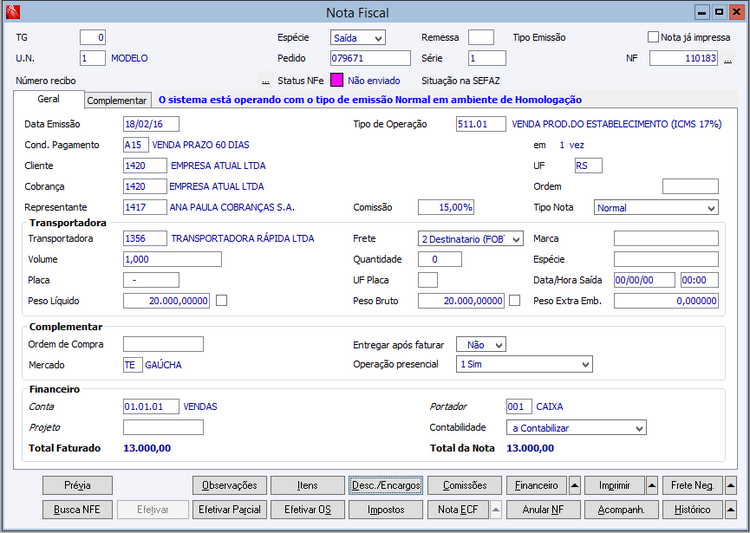The height and width of the screenshot is (533, 750).
Task: Toggle the checkbox beside Peso Bruto
Action: click(x=515, y=300)
